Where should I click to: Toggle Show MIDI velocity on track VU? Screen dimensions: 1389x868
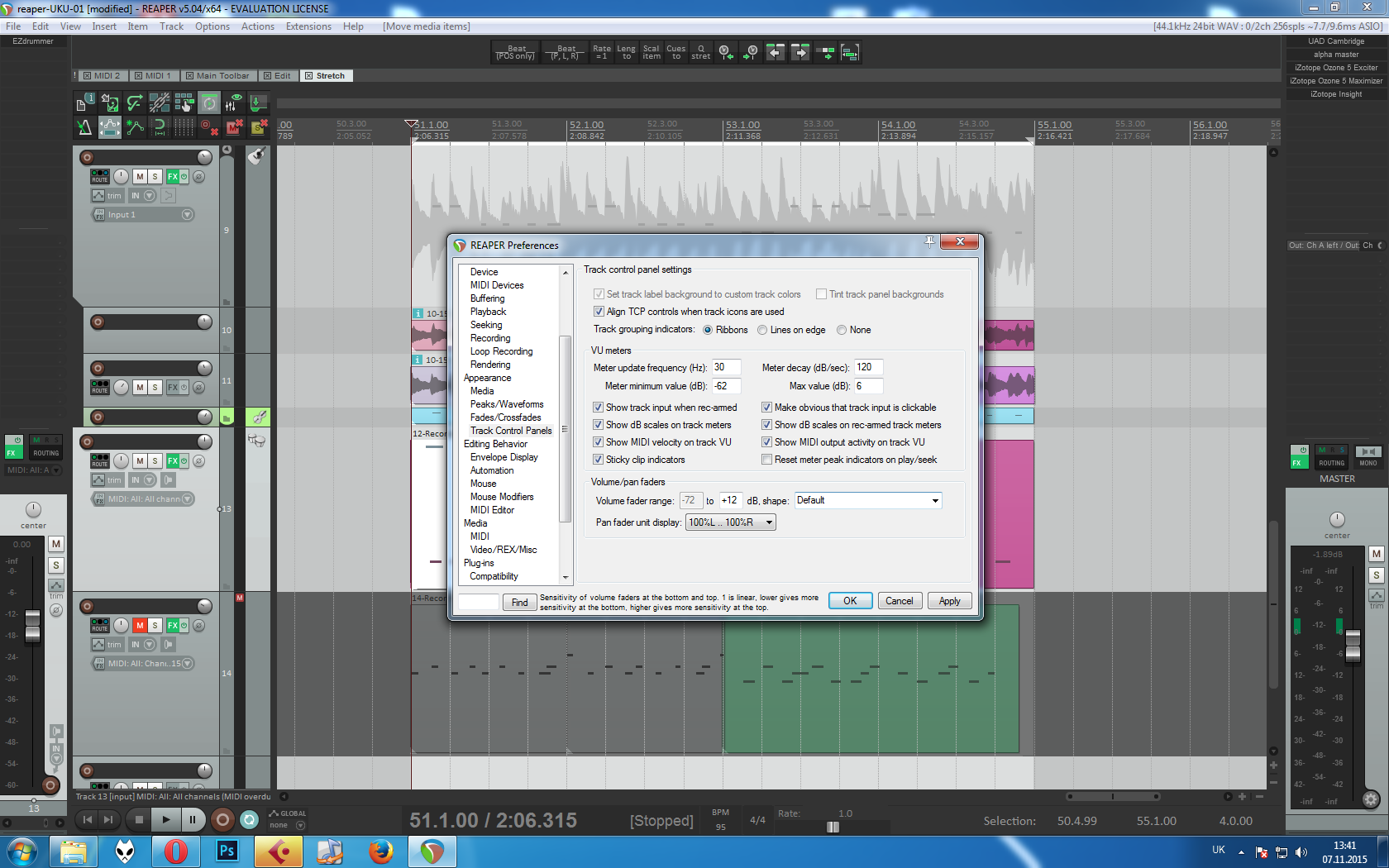tap(598, 442)
